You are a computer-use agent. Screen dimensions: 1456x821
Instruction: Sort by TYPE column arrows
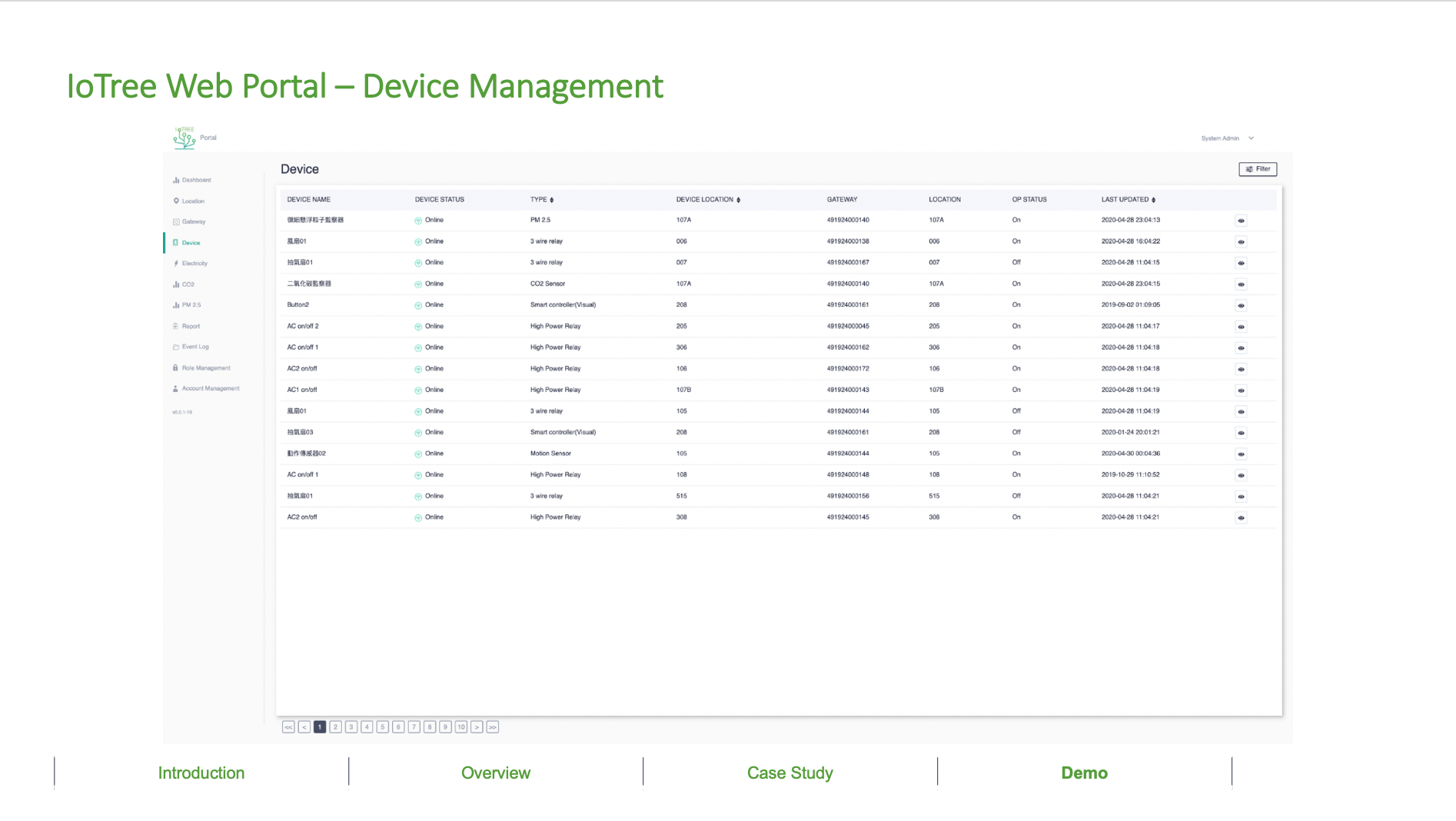(x=551, y=200)
